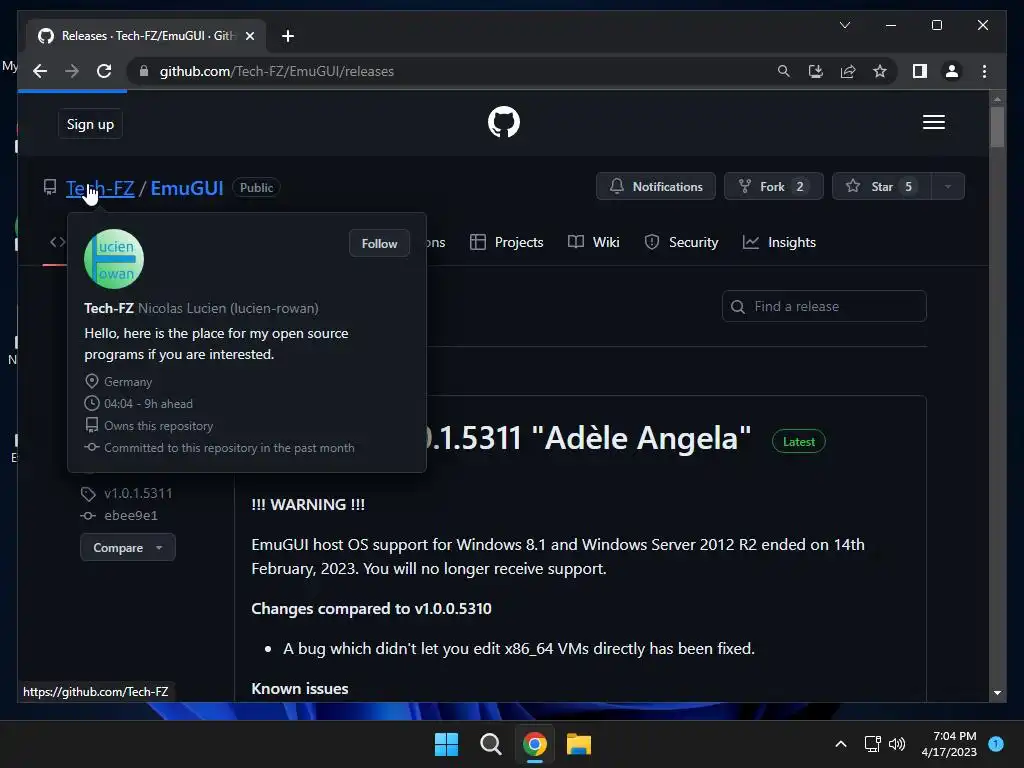The image size is (1024, 768).
Task: Fork the EmuGUI repository
Action: click(x=774, y=187)
